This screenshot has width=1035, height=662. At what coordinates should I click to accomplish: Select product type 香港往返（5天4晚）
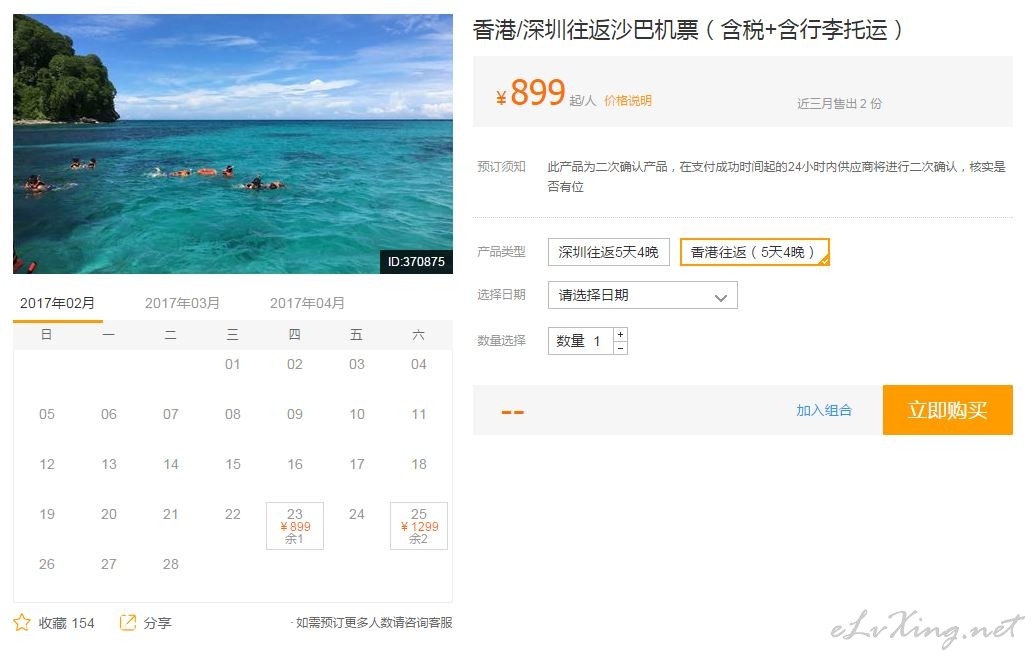tap(754, 252)
